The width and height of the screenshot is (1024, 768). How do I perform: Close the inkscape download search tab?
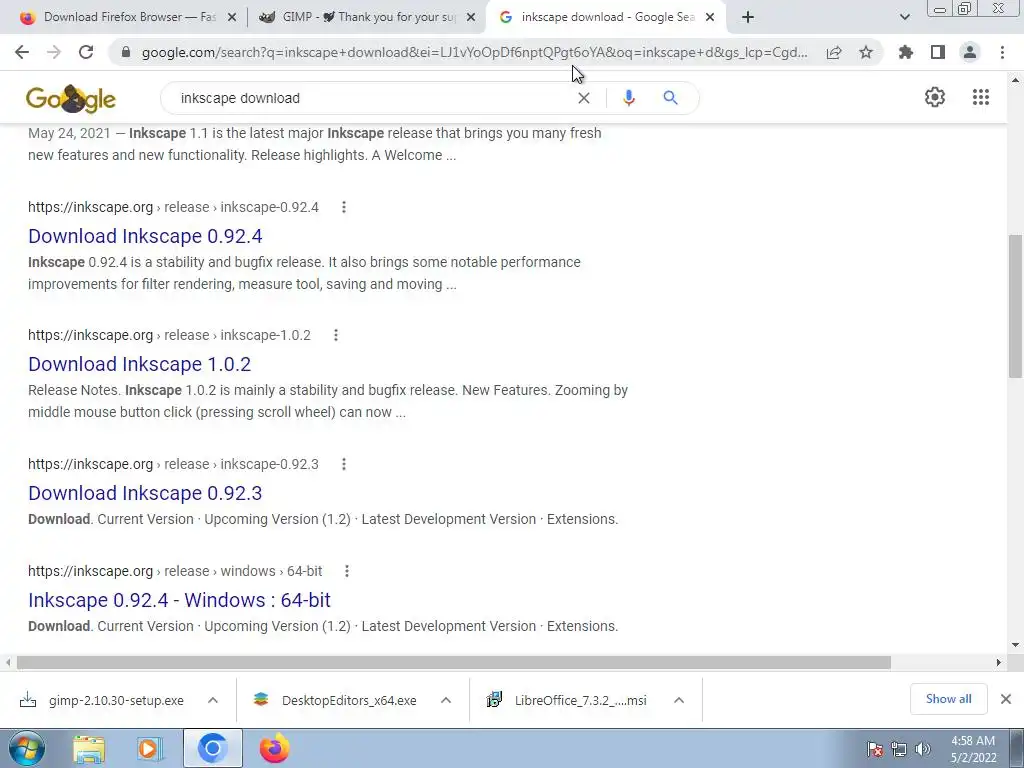click(x=710, y=18)
